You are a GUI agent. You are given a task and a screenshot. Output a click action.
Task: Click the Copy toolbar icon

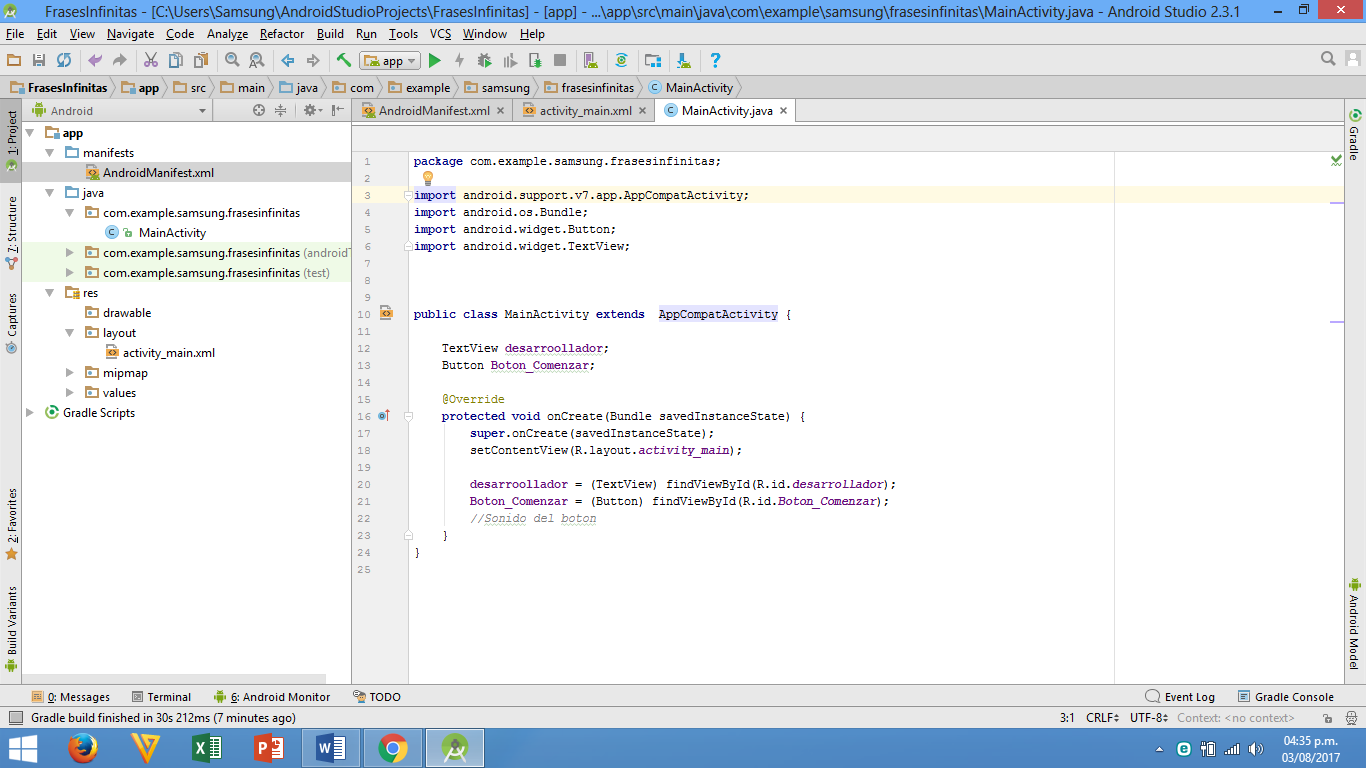click(x=176, y=61)
